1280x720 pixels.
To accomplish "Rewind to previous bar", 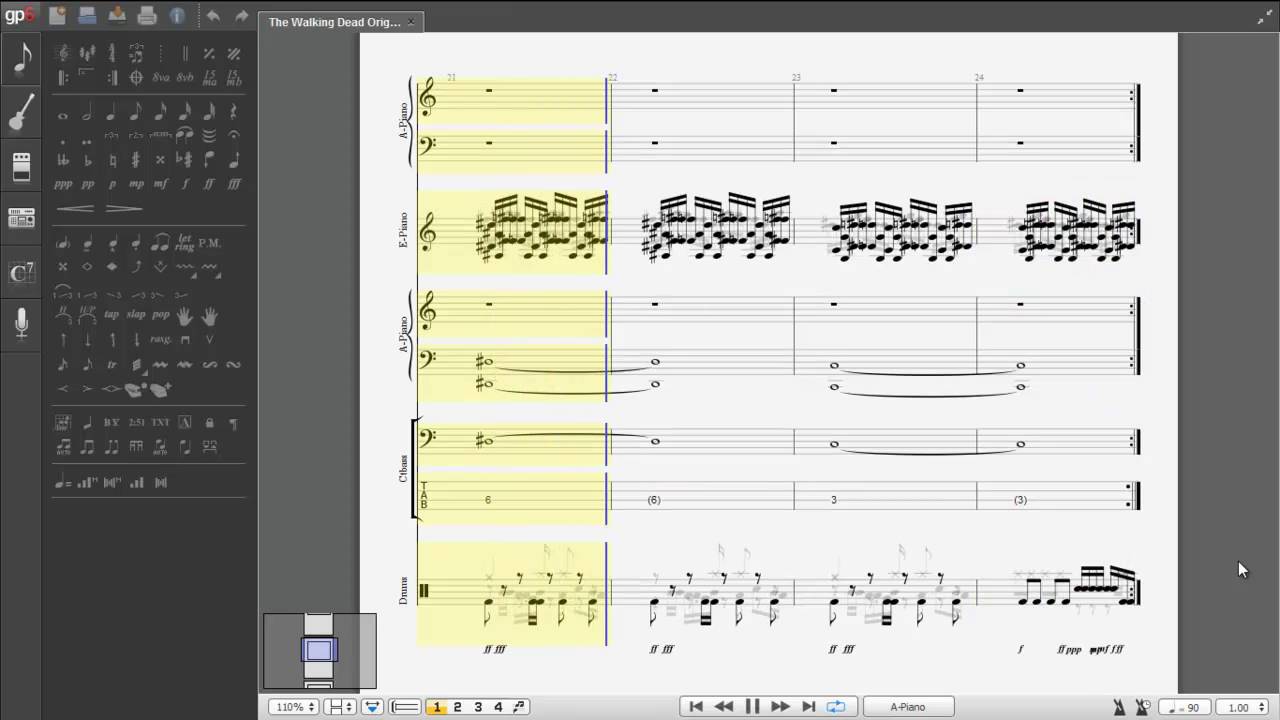I will [x=724, y=707].
